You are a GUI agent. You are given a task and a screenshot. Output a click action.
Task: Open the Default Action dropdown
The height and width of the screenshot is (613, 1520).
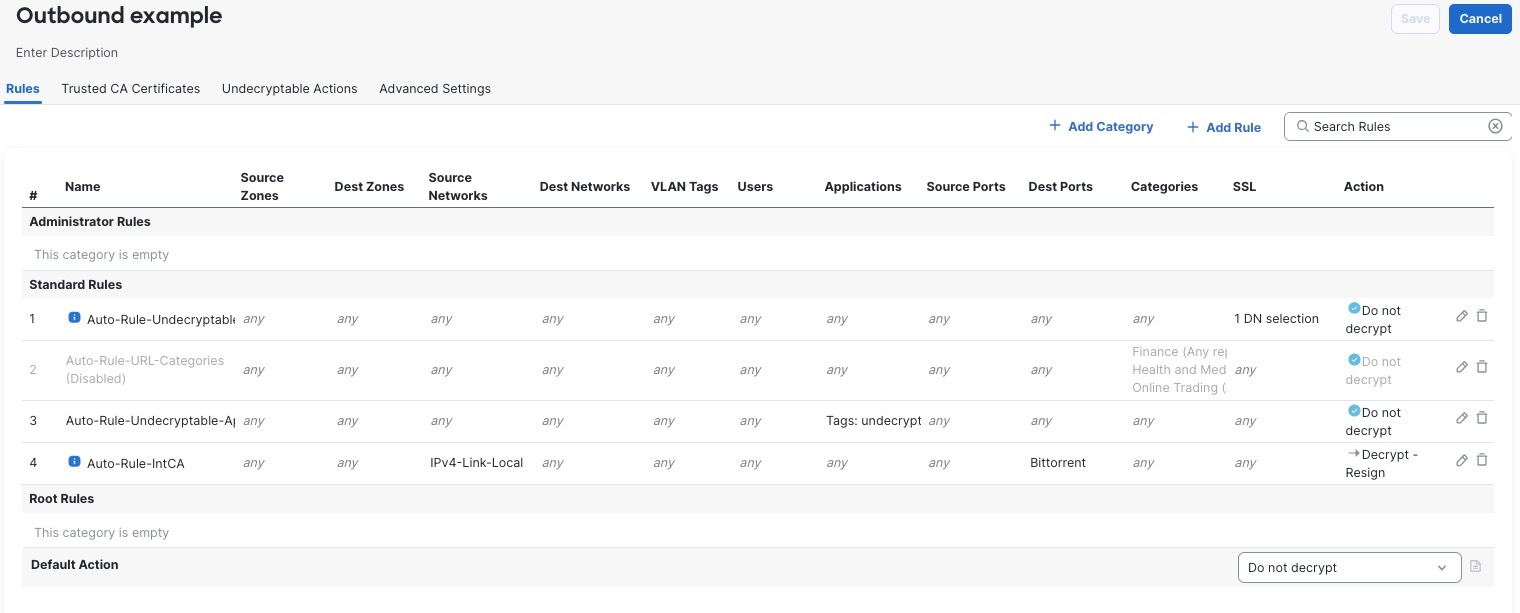[1349, 567]
